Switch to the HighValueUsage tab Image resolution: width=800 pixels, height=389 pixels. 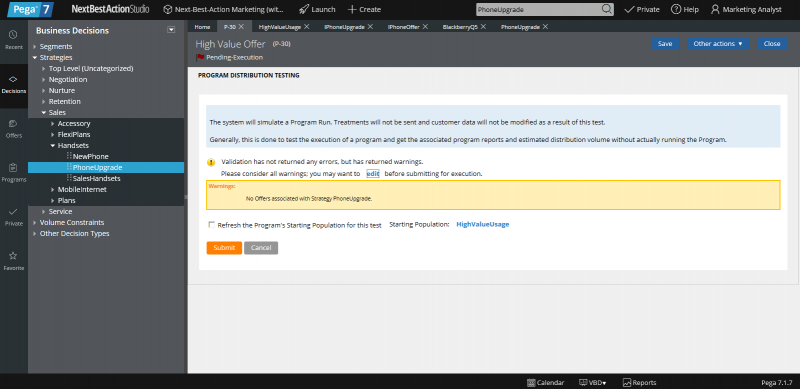click(280, 27)
